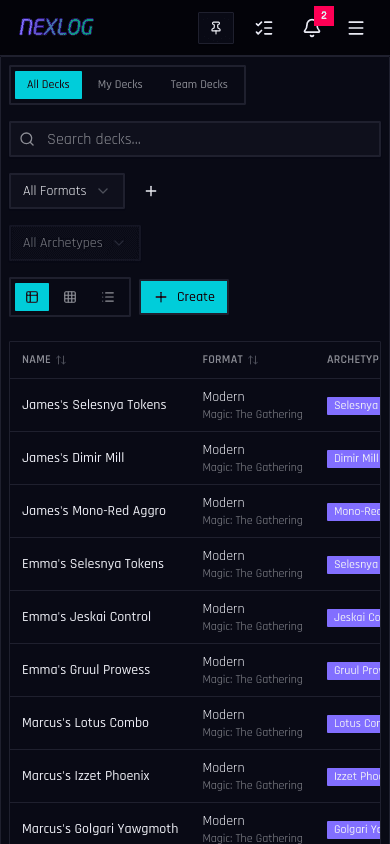
Task: Add a filter with plus icon
Action: pos(151,191)
